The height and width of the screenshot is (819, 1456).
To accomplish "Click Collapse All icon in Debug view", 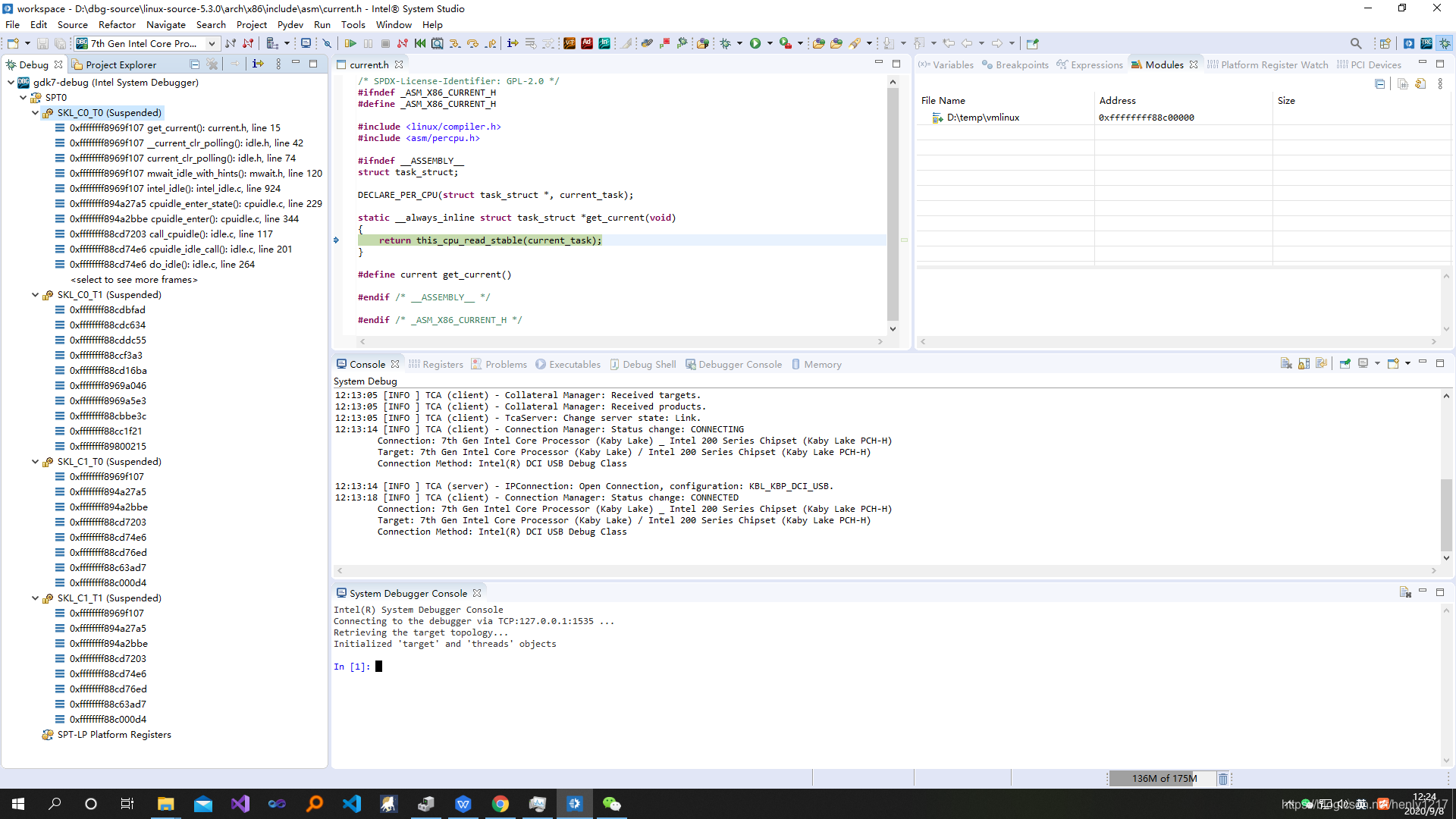I will point(194,64).
